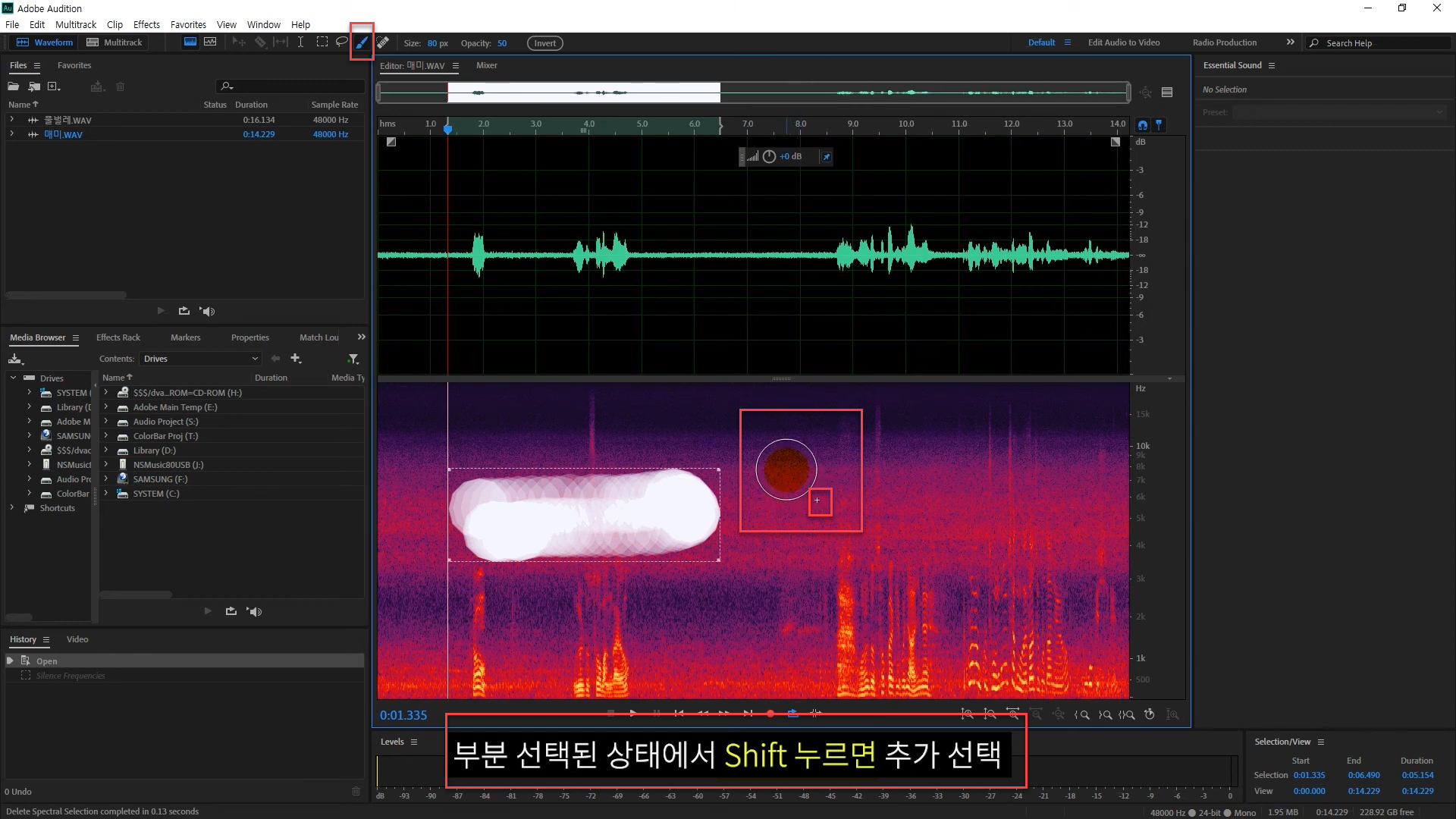The height and width of the screenshot is (819, 1456).
Task: Open the Contents Drives dropdown
Action: click(201, 359)
